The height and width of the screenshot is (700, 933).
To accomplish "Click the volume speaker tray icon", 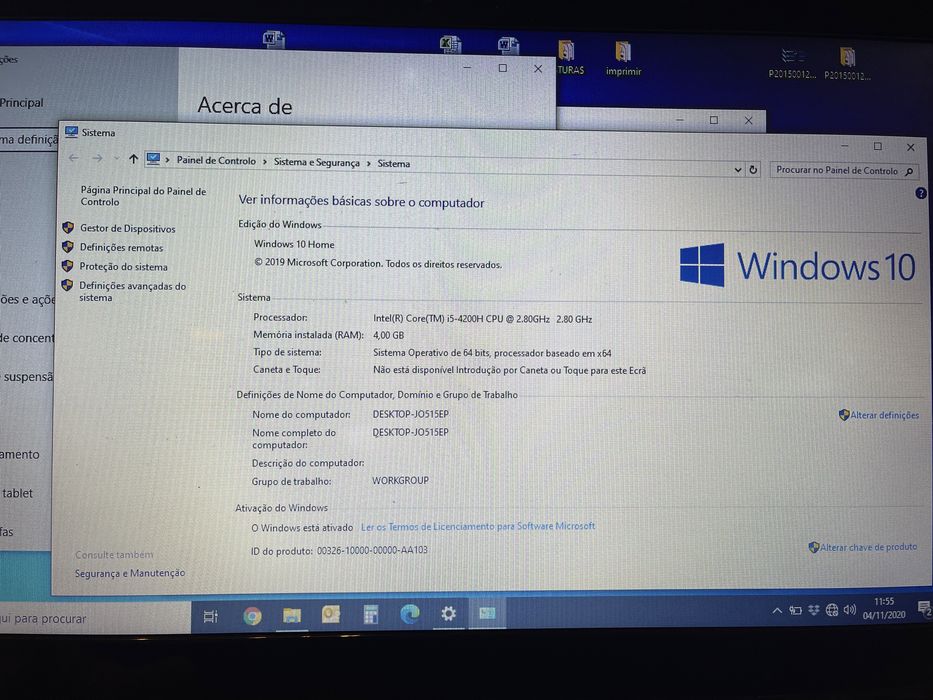I will (850, 609).
